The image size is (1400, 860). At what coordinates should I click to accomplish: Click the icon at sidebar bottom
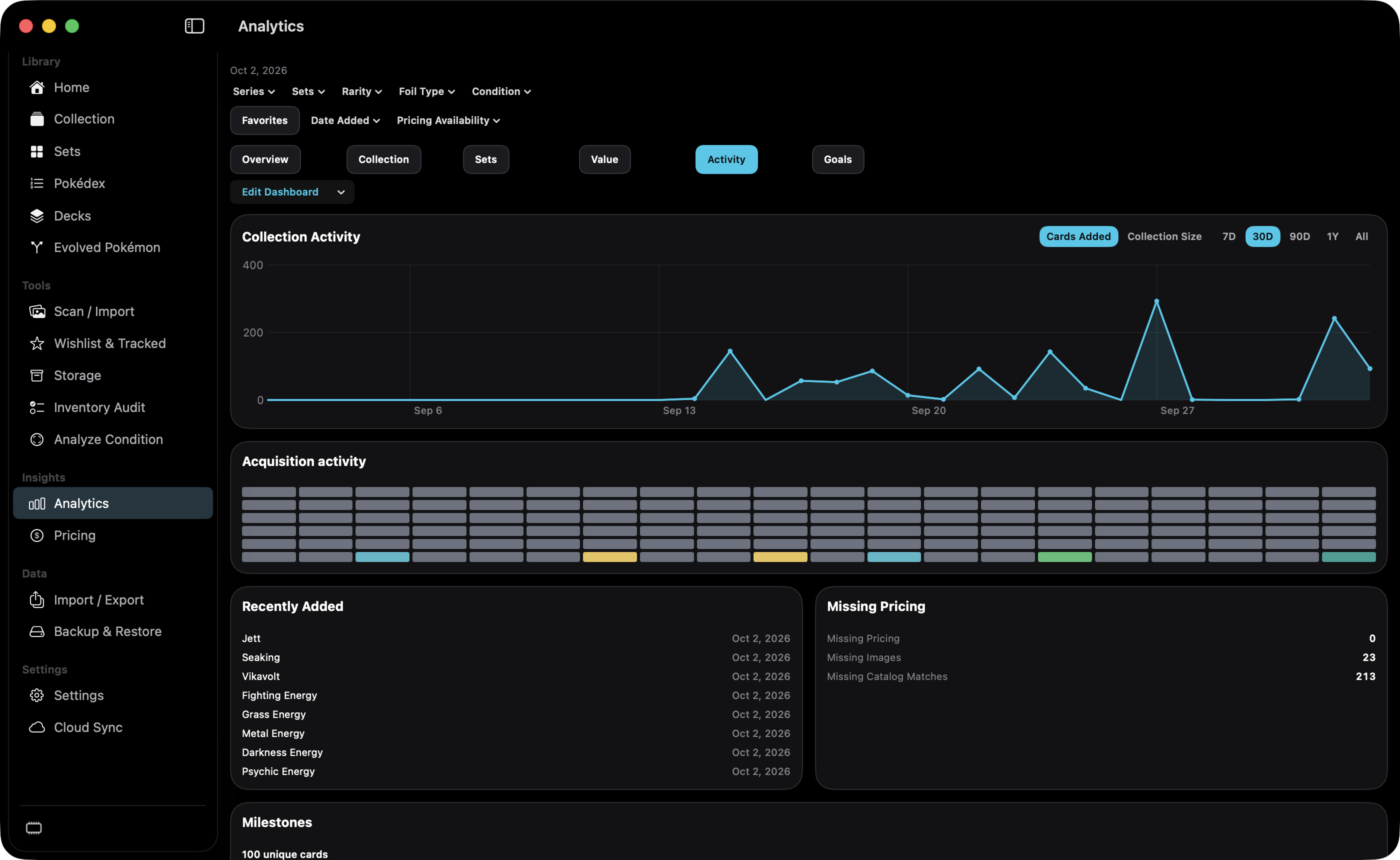(34, 827)
